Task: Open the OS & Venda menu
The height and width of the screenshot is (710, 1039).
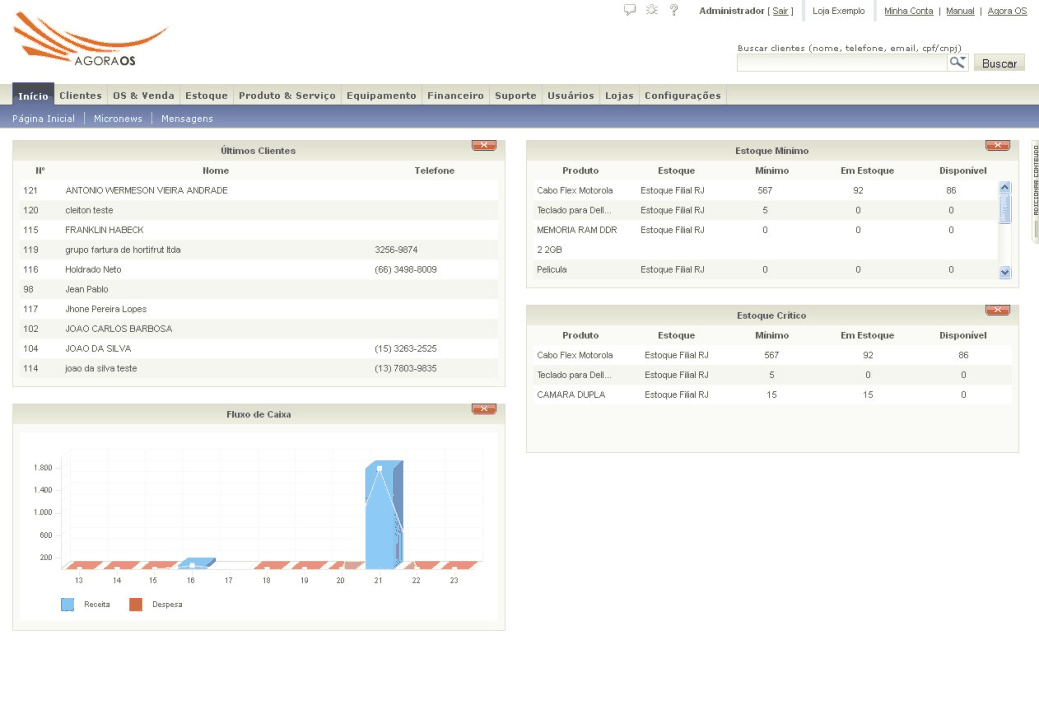Action: (x=143, y=95)
